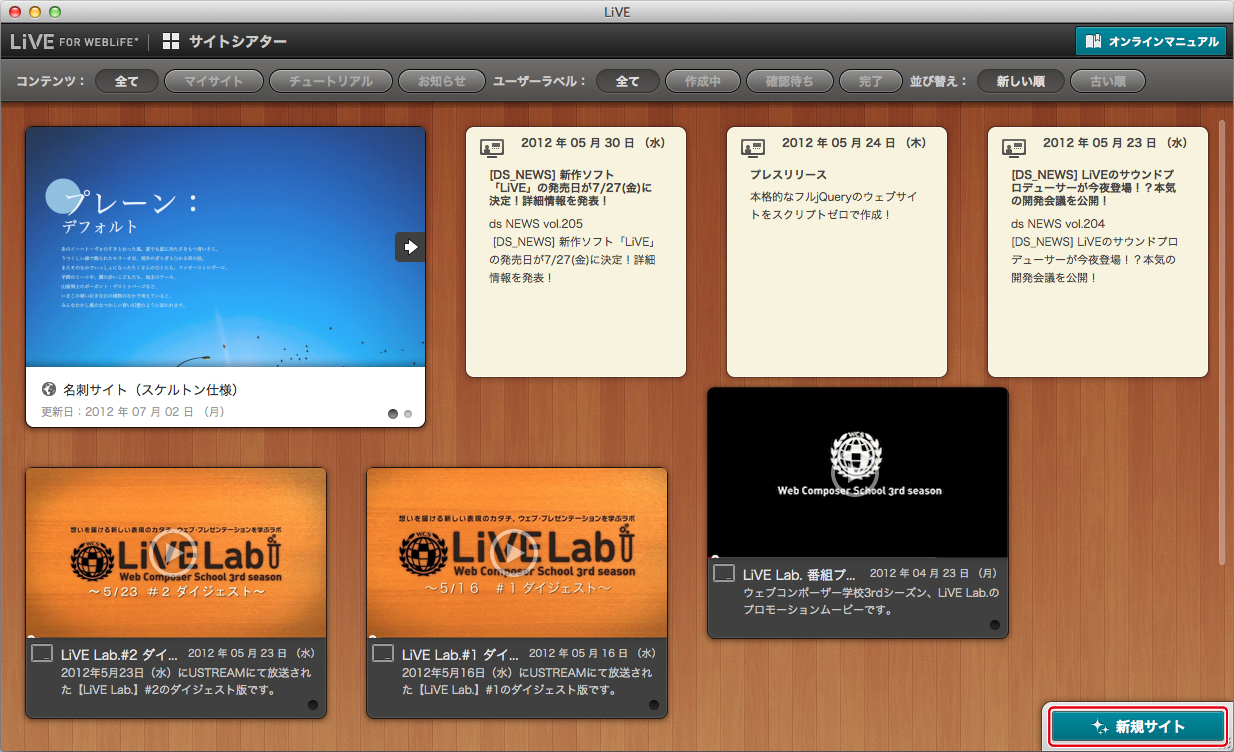Click the LiVE Lab.#2 ダイ... title text
The width and height of the screenshot is (1234, 752).
[120, 654]
